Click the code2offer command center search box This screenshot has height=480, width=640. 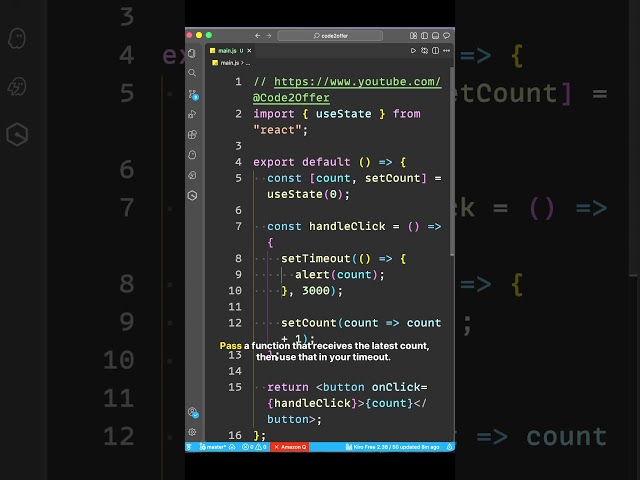click(330, 36)
